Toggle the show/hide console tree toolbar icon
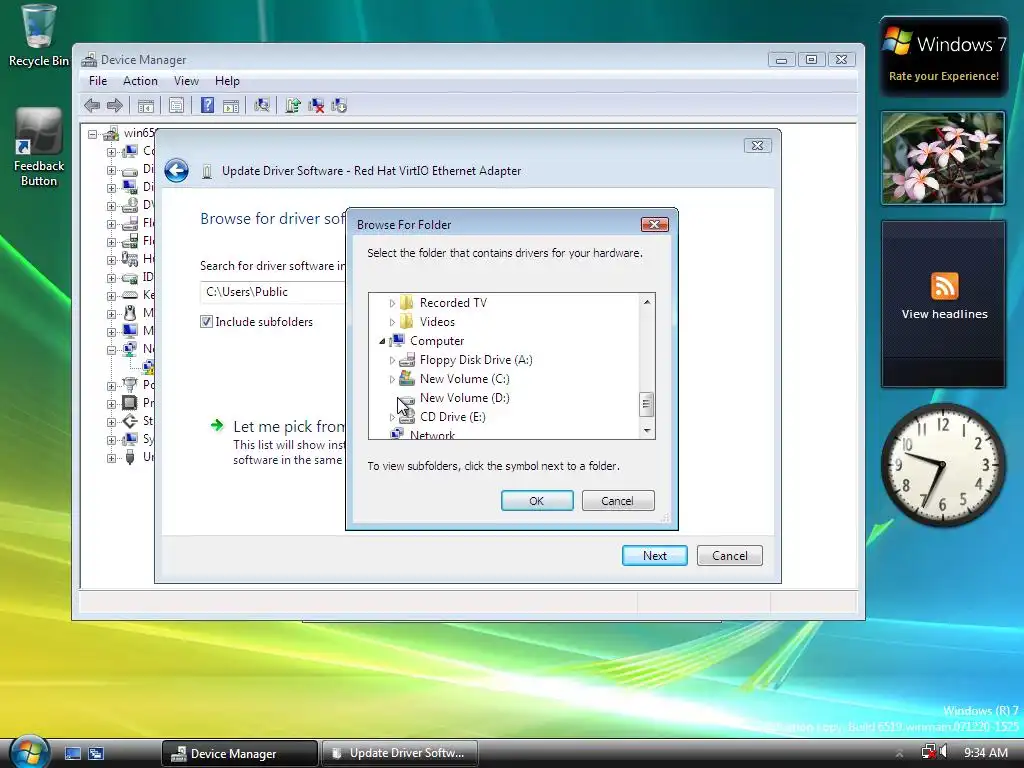This screenshot has width=1024, height=768. point(146,105)
